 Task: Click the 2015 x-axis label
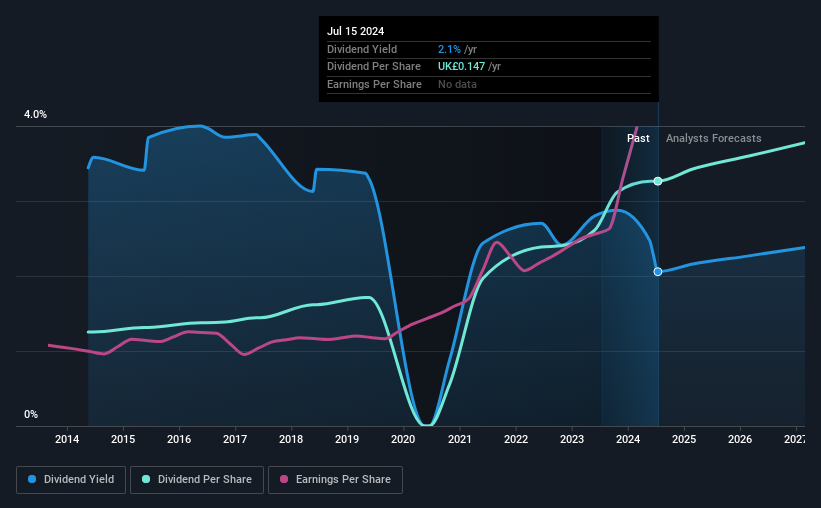[x=123, y=439]
